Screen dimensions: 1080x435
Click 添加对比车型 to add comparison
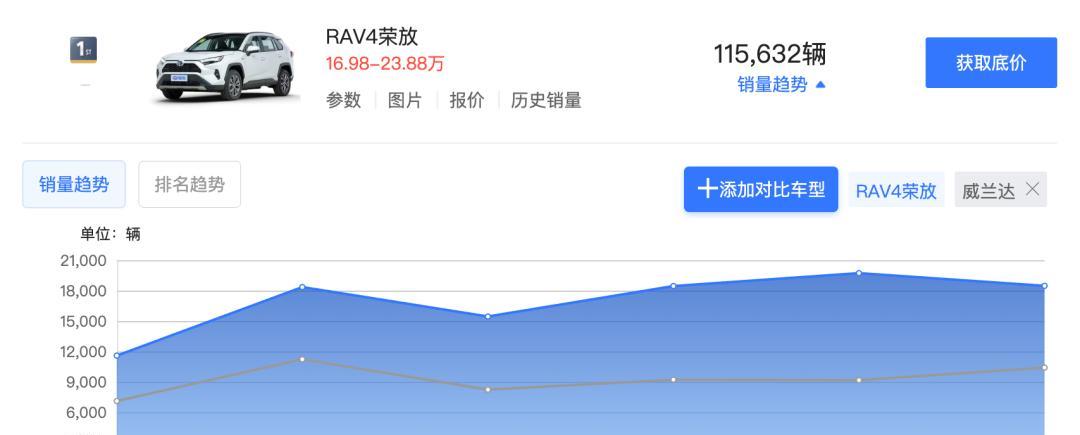point(761,189)
